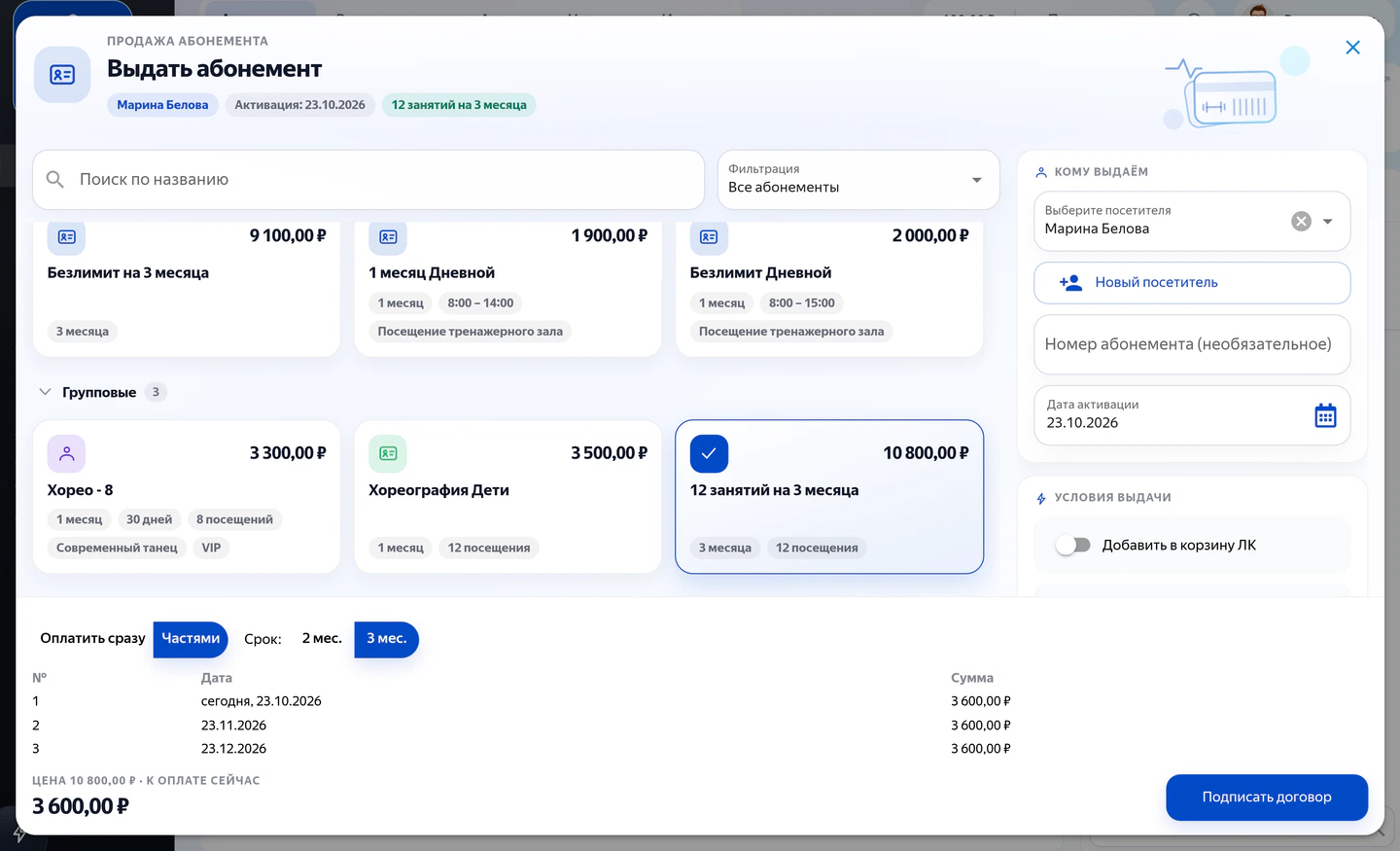Click the add-person icon on Новый посетитель
This screenshot has width=1400, height=851.
click(x=1070, y=283)
